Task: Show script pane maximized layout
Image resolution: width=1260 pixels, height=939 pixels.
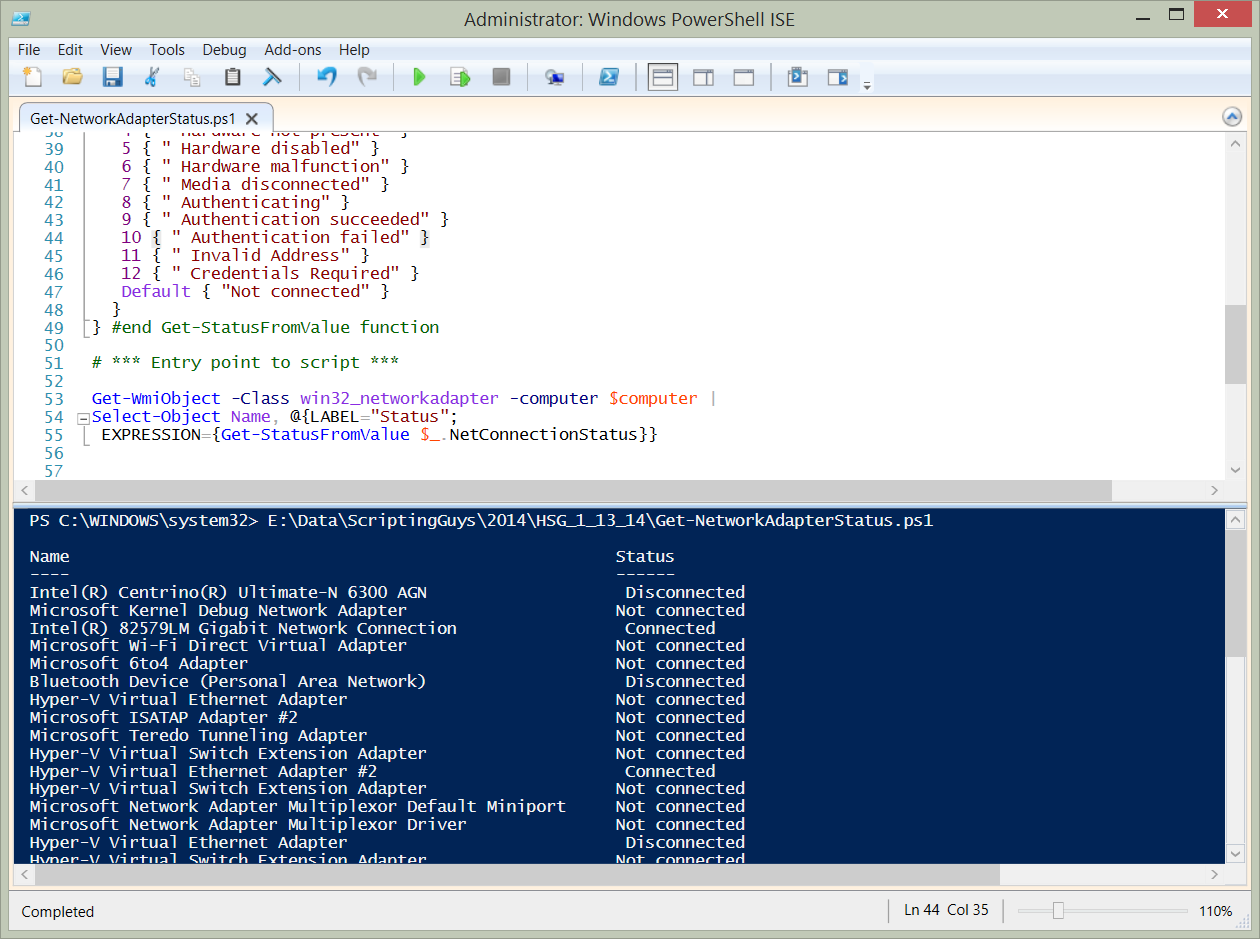Action: pos(743,77)
